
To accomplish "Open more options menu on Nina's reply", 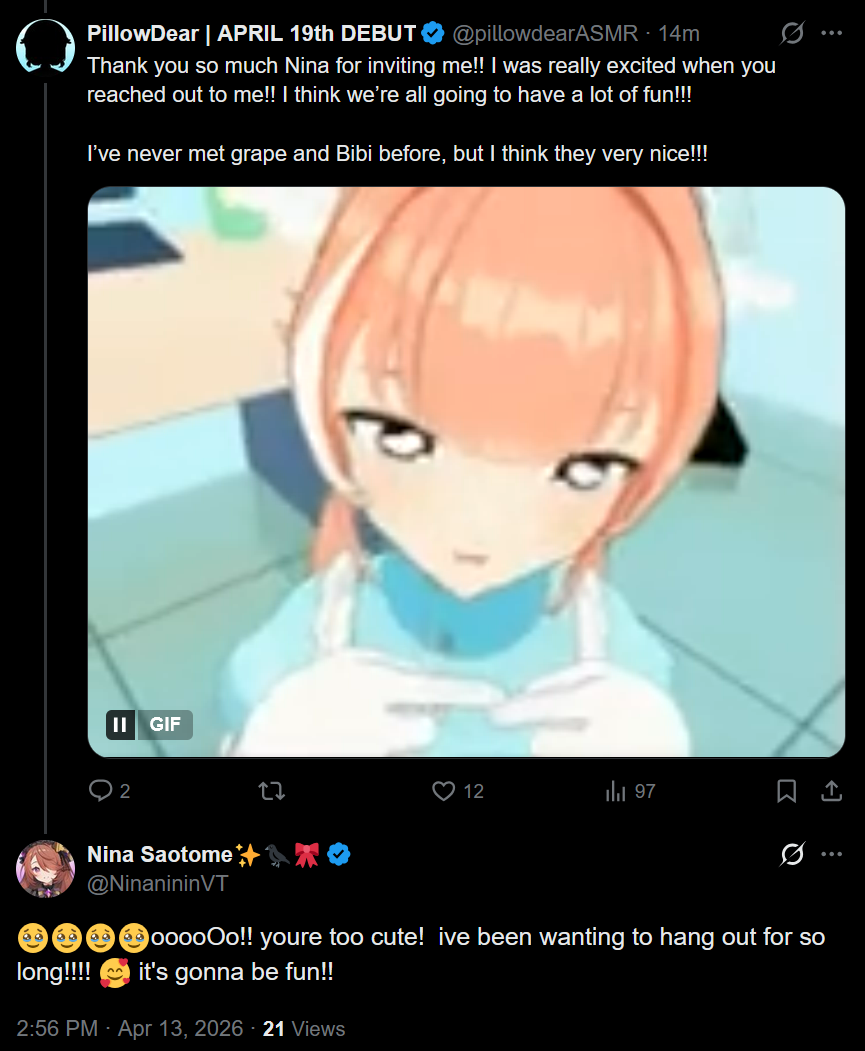I will click(831, 854).
